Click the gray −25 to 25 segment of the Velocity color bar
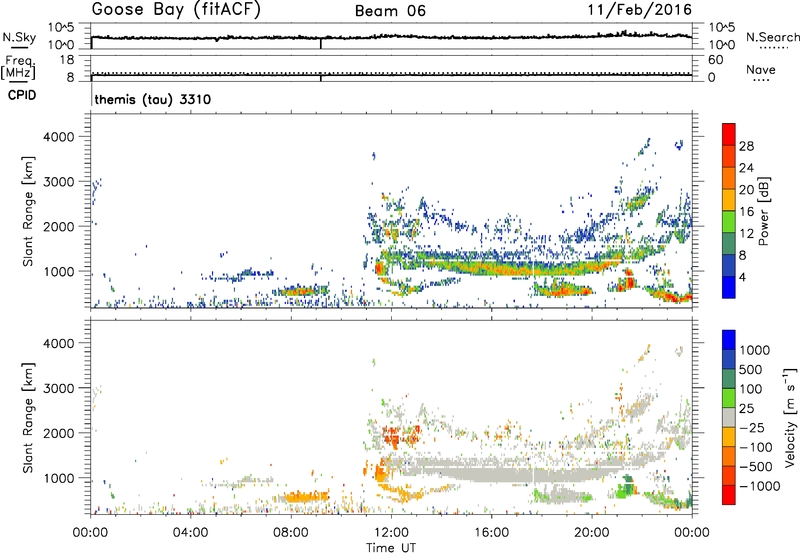Viewport: 800px width, 554px height. 729,417
